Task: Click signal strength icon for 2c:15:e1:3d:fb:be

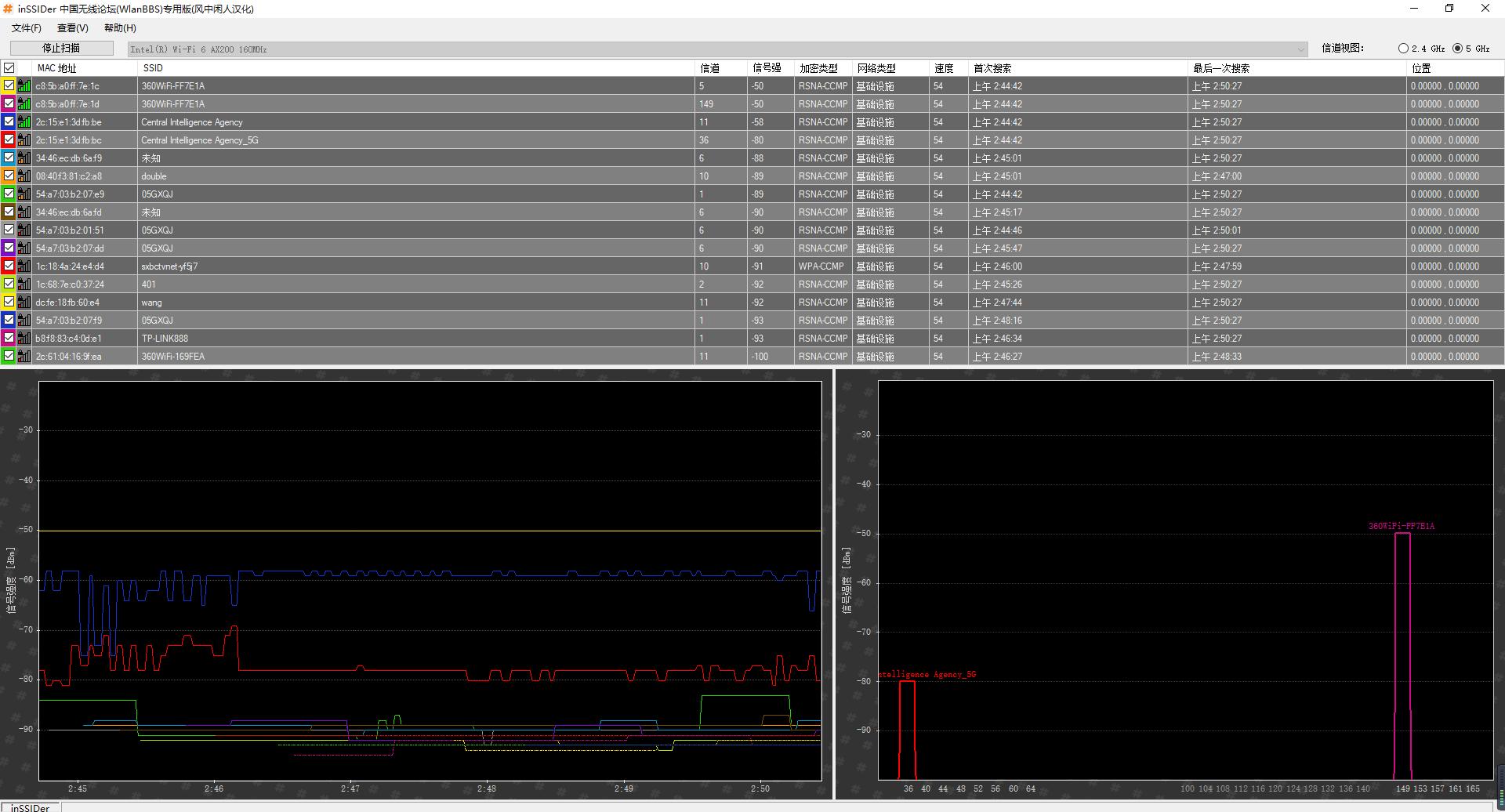Action: pos(24,122)
